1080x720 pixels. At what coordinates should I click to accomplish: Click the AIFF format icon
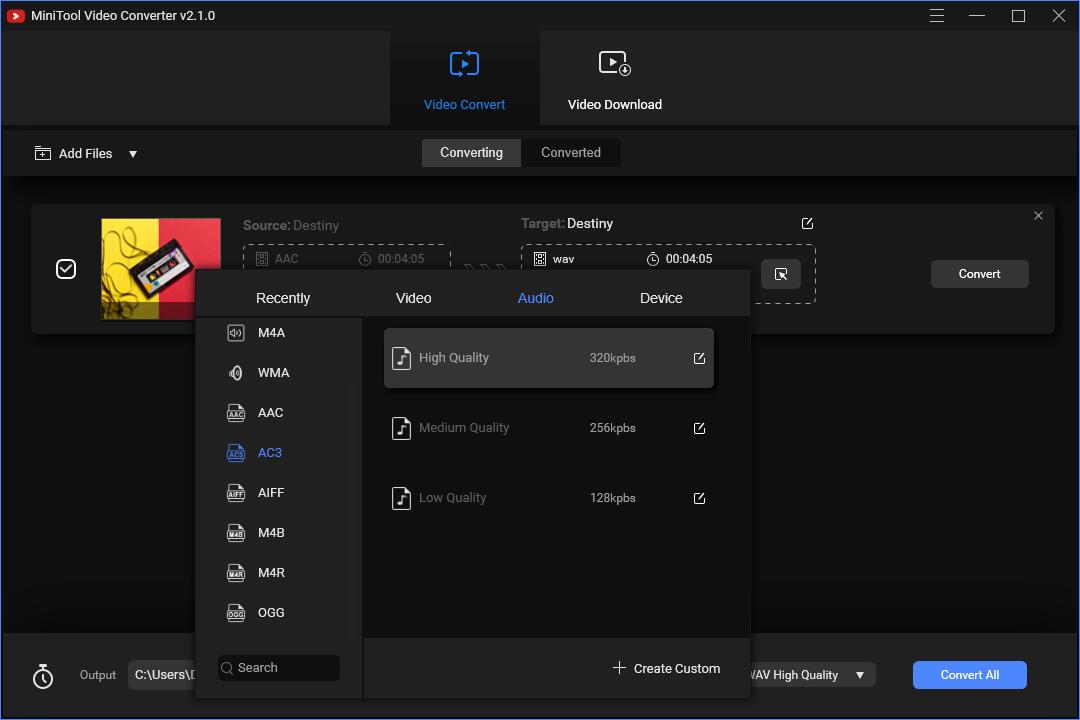tap(236, 493)
